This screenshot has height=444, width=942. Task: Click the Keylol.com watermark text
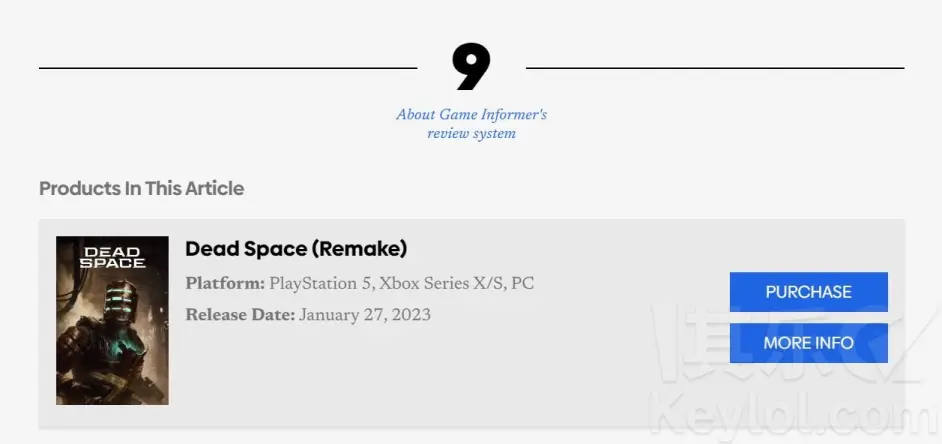793,415
